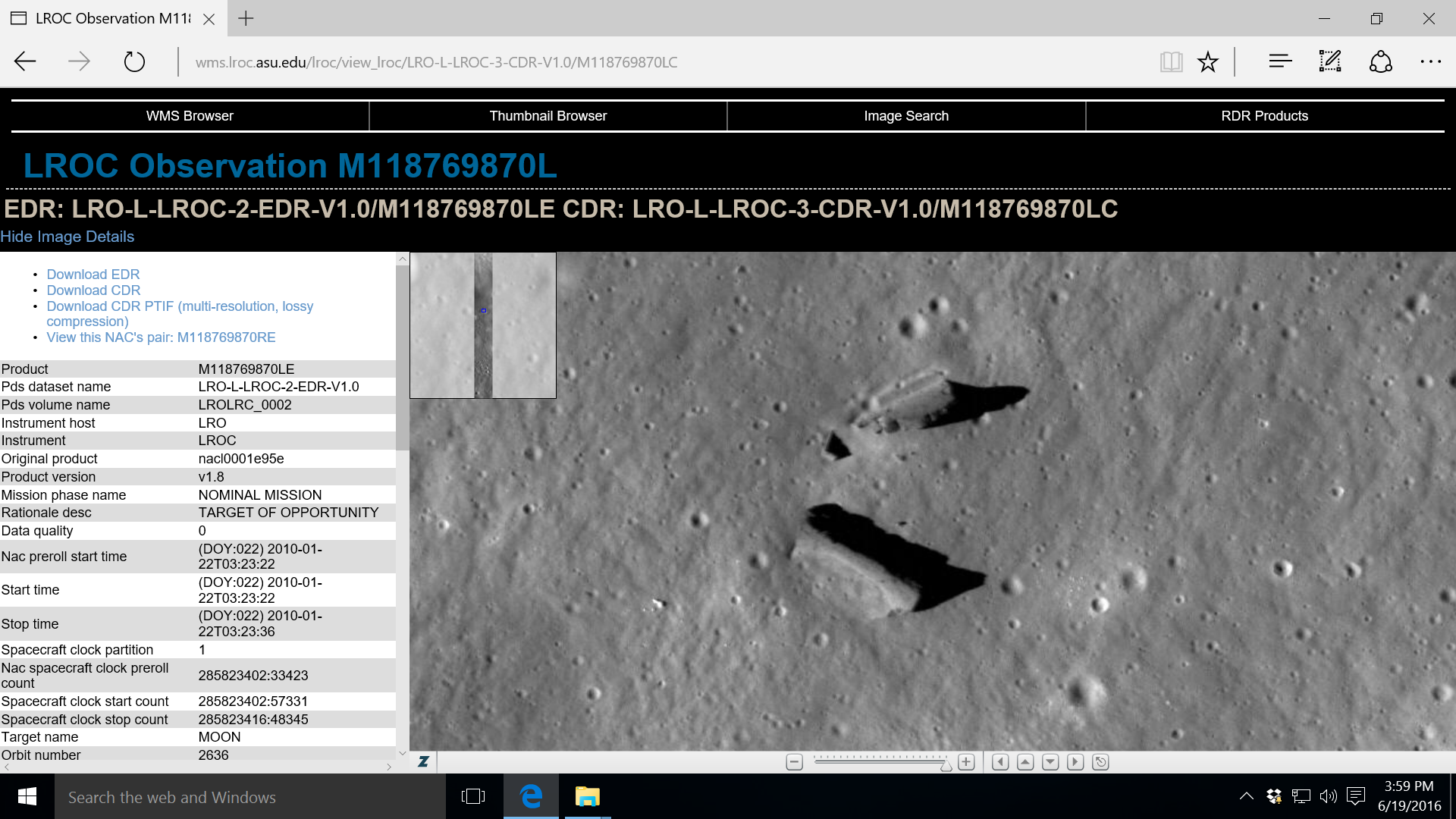Open Edge more actions menu

tap(1430, 61)
